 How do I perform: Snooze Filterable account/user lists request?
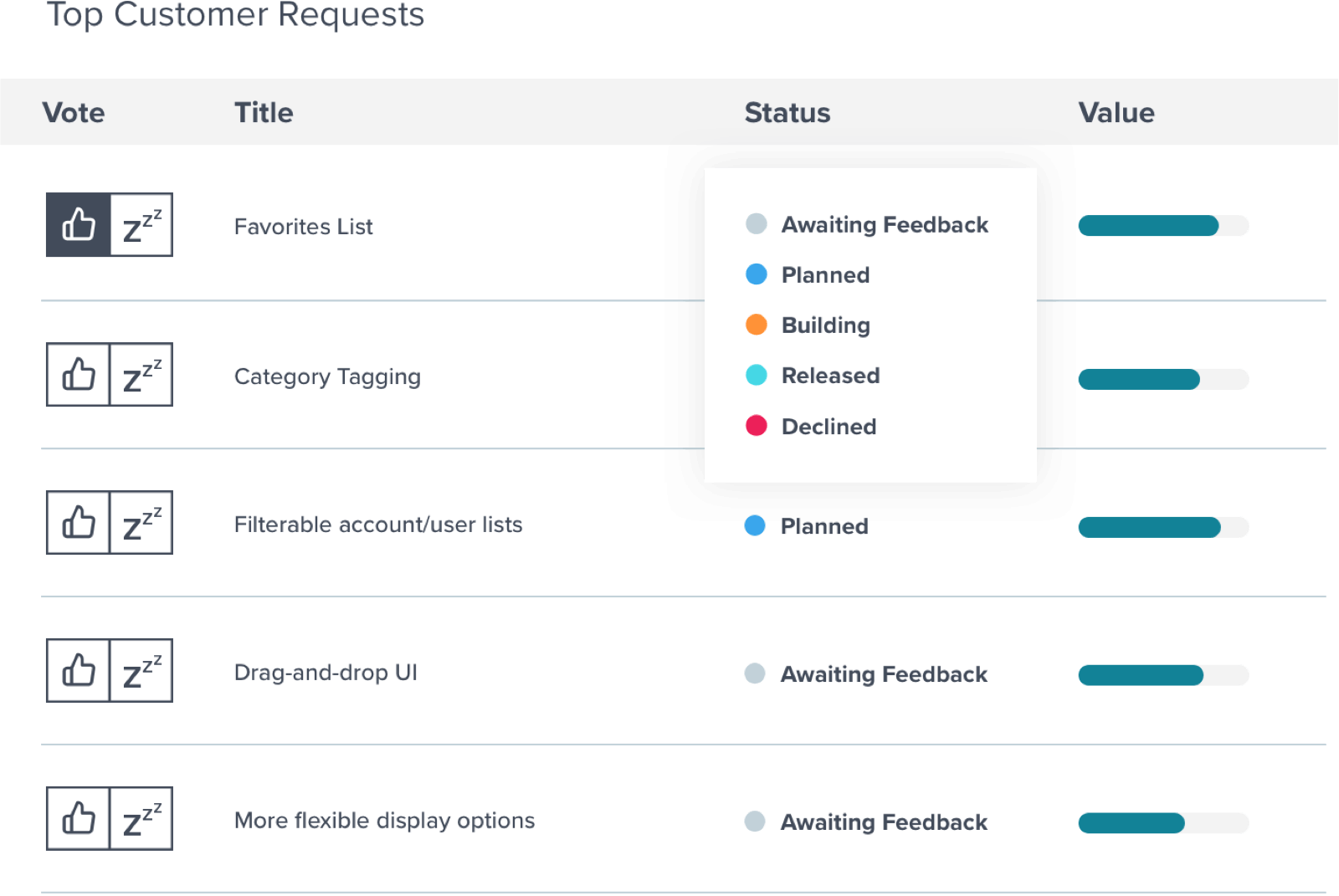(x=141, y=522)
